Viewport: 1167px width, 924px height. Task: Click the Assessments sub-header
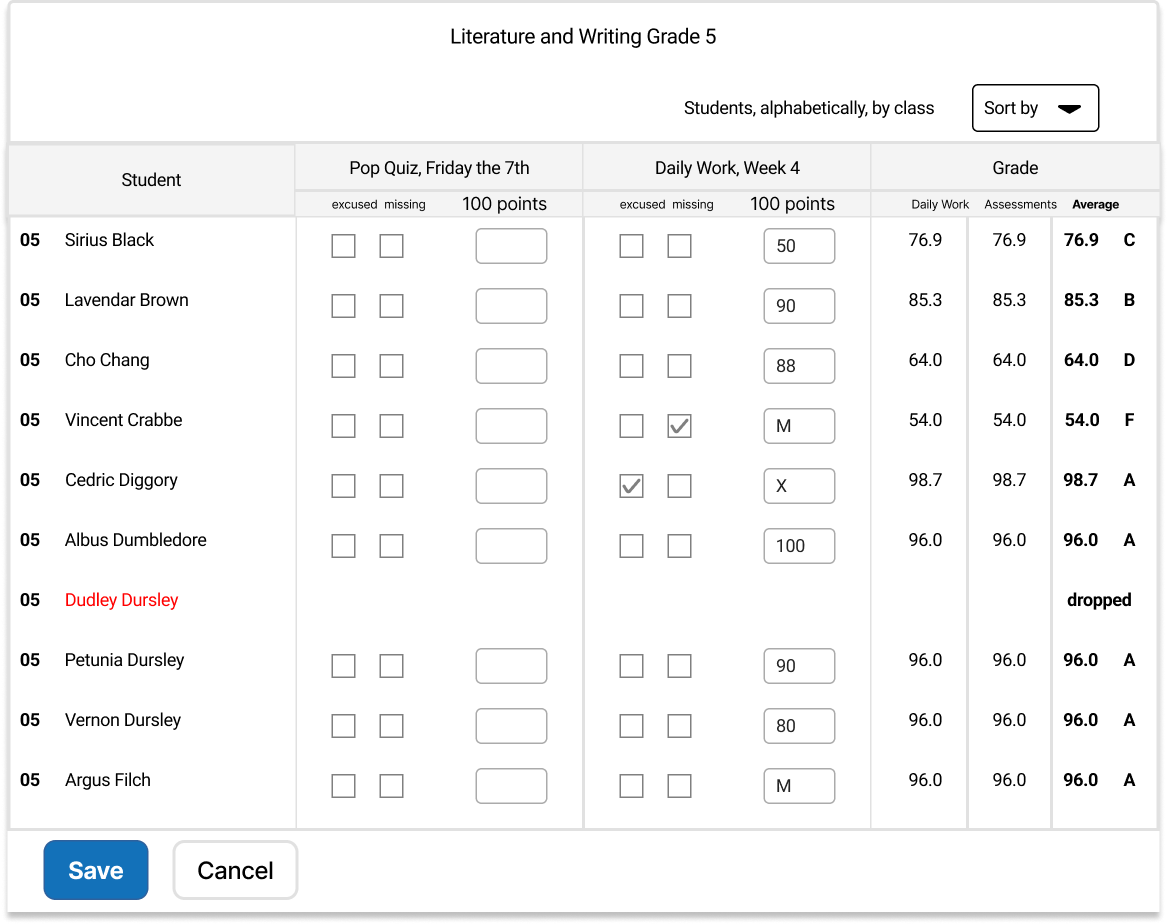tap(1020, 205)
